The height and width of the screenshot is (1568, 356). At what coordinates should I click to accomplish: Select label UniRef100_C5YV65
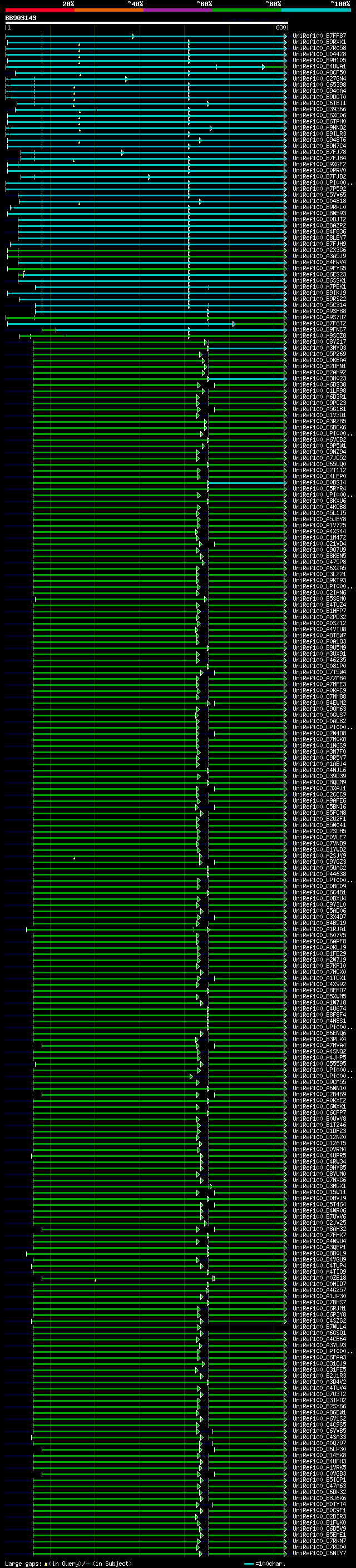(319, 195)
